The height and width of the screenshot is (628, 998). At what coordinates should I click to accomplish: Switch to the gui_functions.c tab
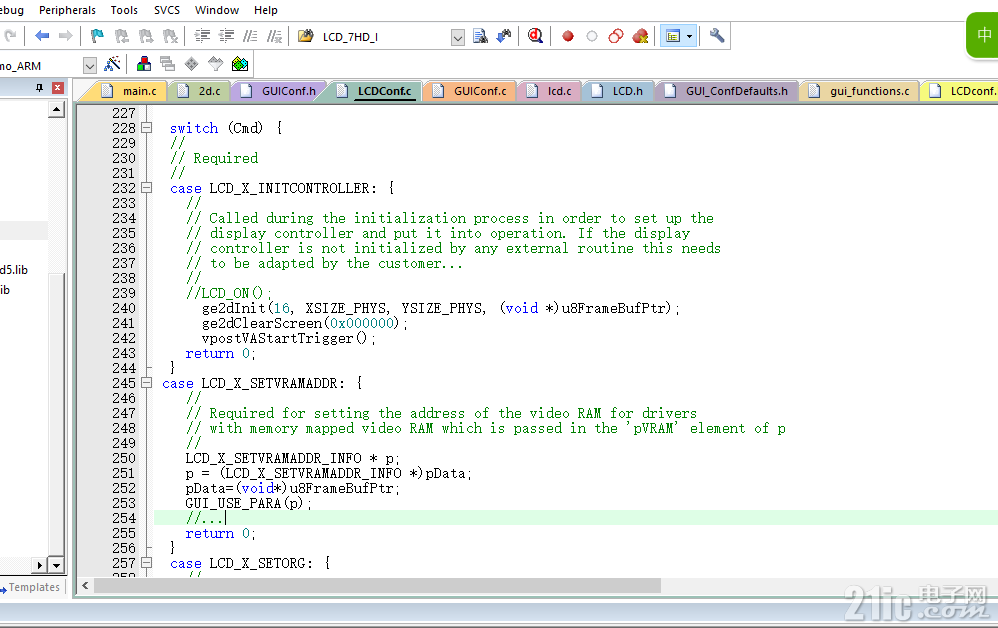(x=859, y=91)
